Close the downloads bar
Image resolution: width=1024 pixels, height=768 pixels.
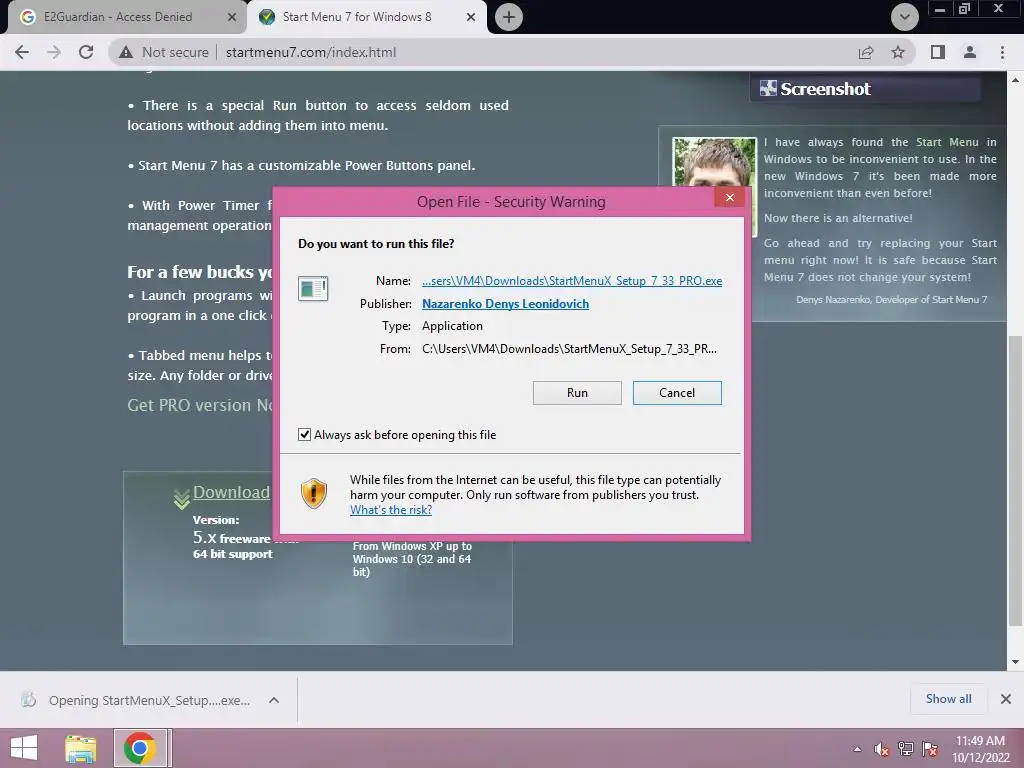[x=1006, y=699]
